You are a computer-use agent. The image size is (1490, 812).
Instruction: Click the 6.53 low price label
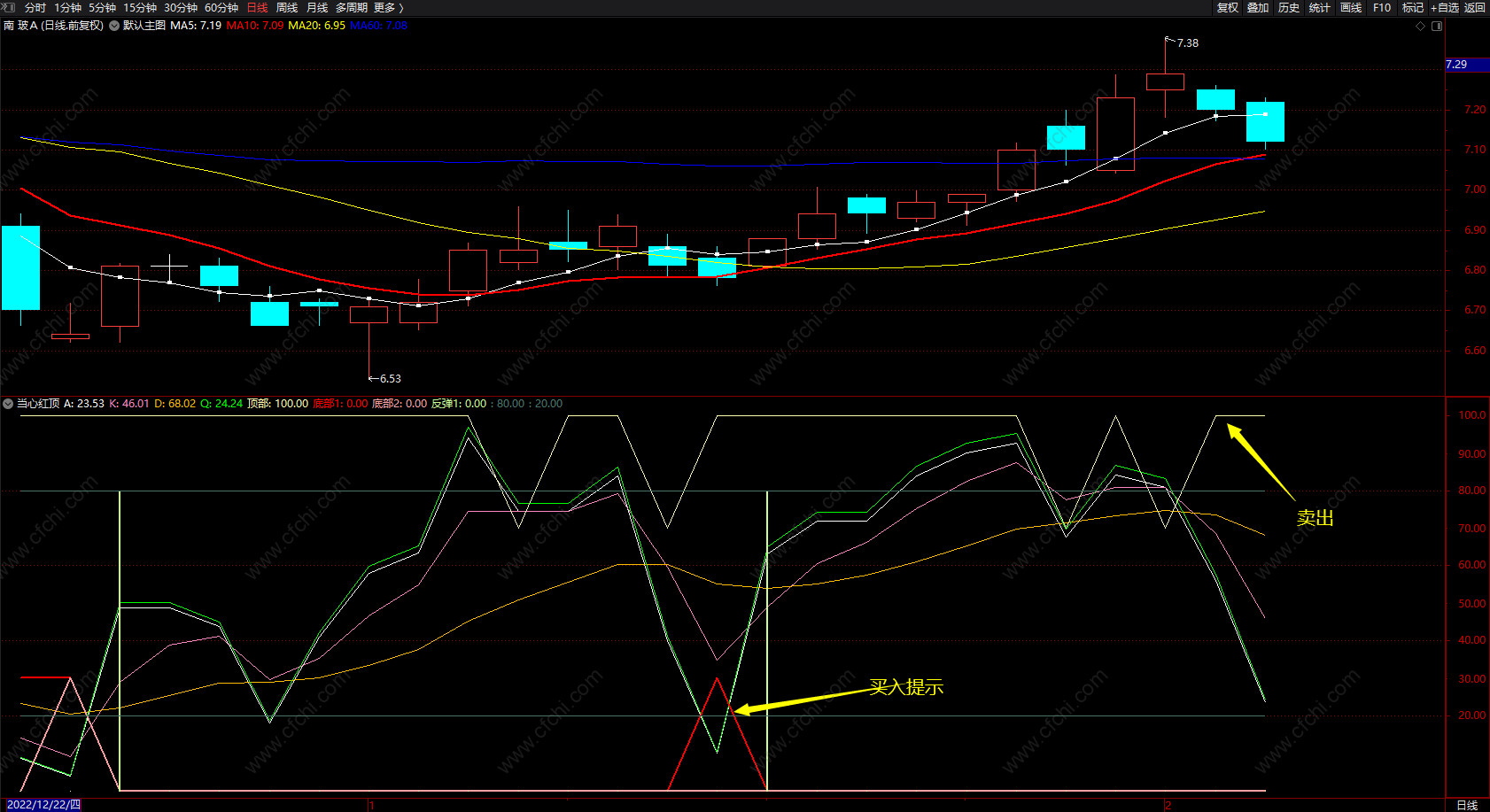tap(391, 379)
